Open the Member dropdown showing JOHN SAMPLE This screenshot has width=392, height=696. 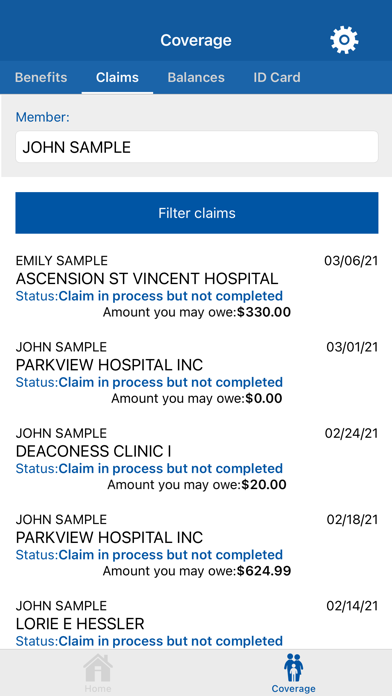pos(197,147)
